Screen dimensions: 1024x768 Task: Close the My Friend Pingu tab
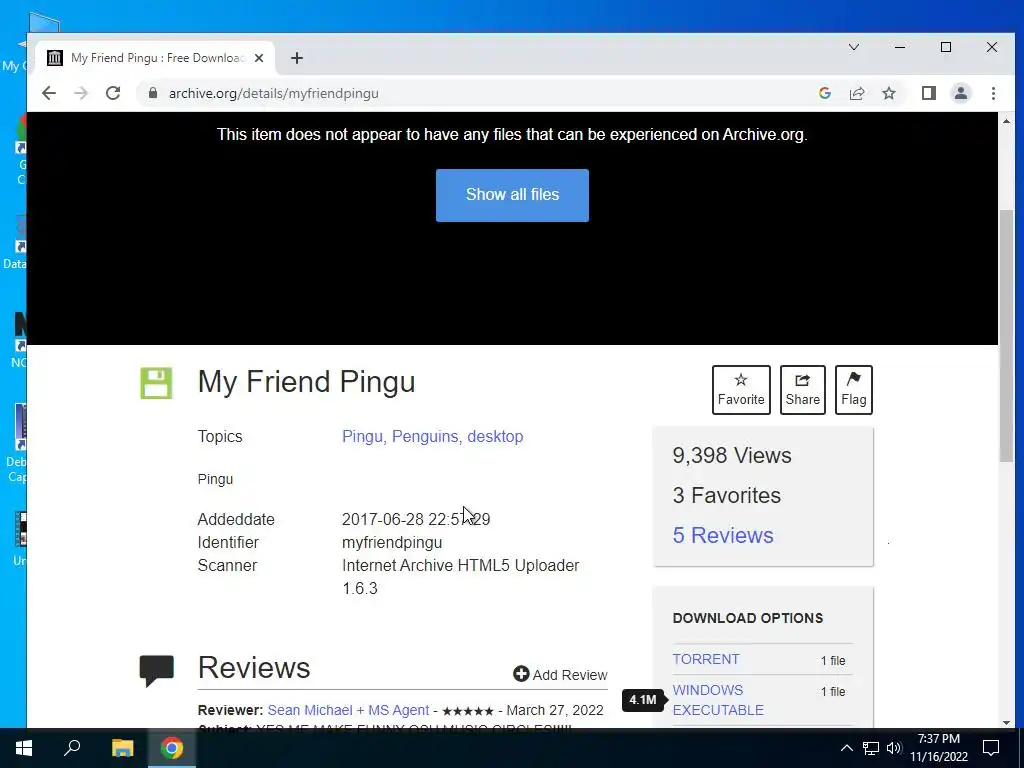tap(259, 58)
